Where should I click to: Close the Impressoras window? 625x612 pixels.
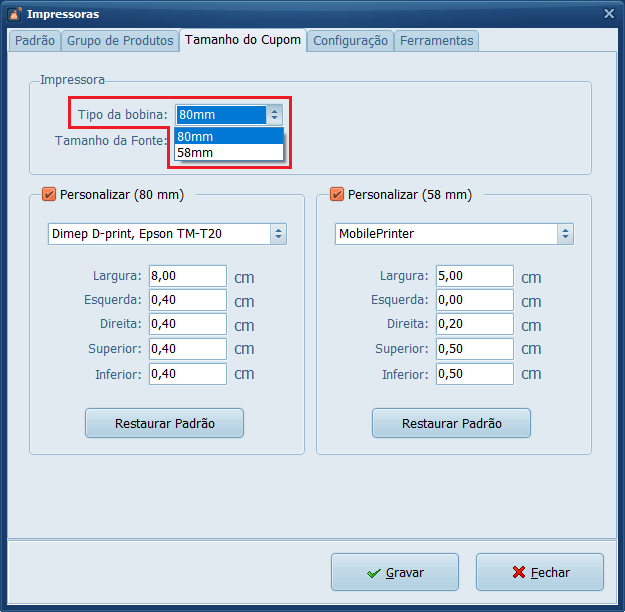point(609,14)
